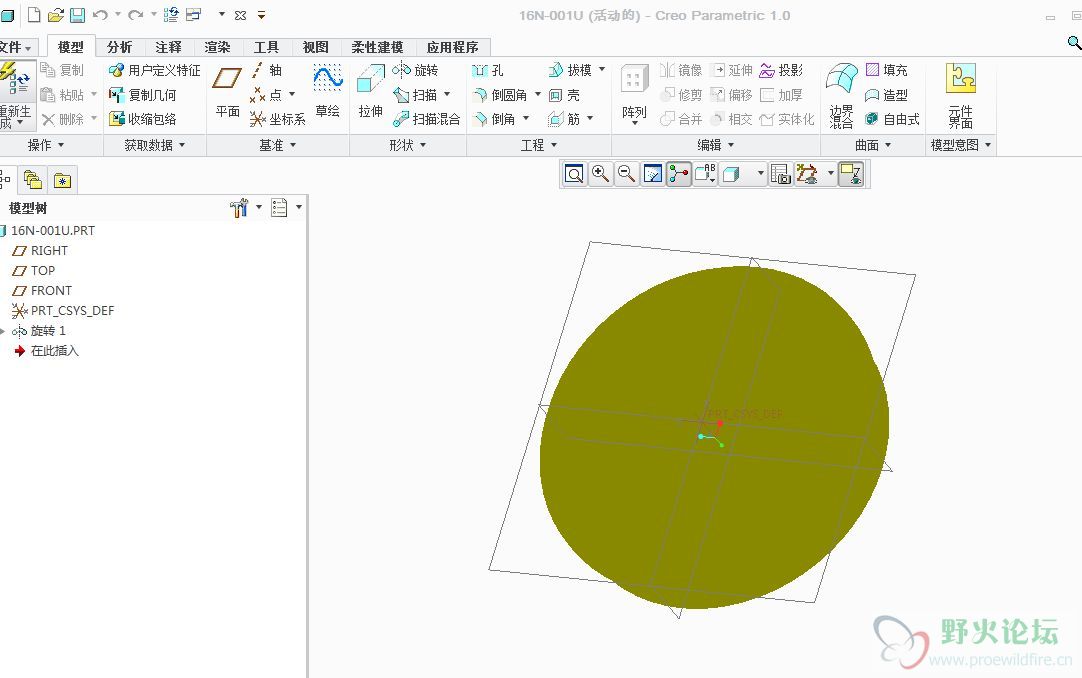The height and width of the screenshot is (678, 1082).
Task: Click the repaint icon in view toolbar
Action: [653, 174]
